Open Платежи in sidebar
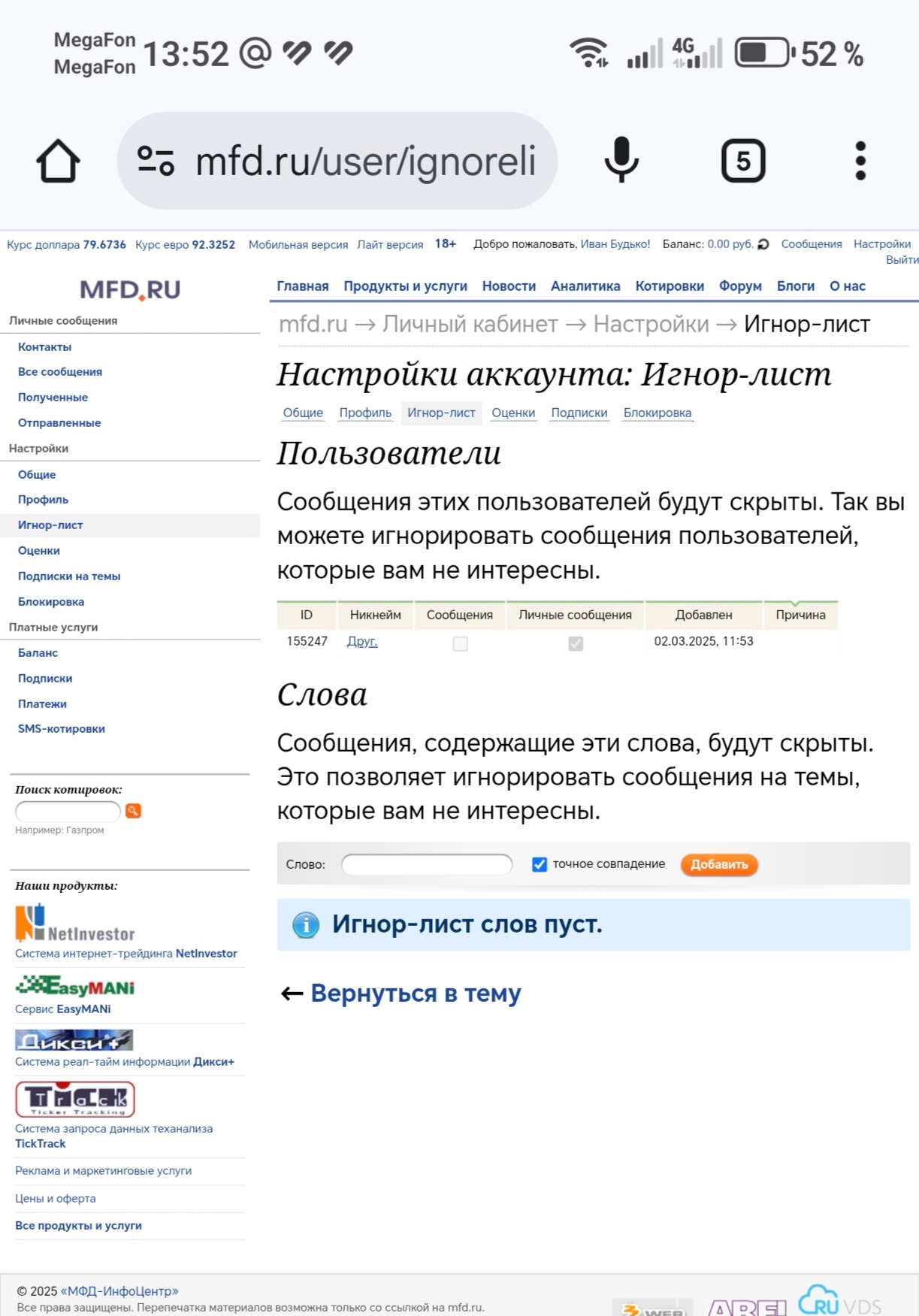This screenshot has width=919, height=1316. pyautogui.click(x=42, y=704)
